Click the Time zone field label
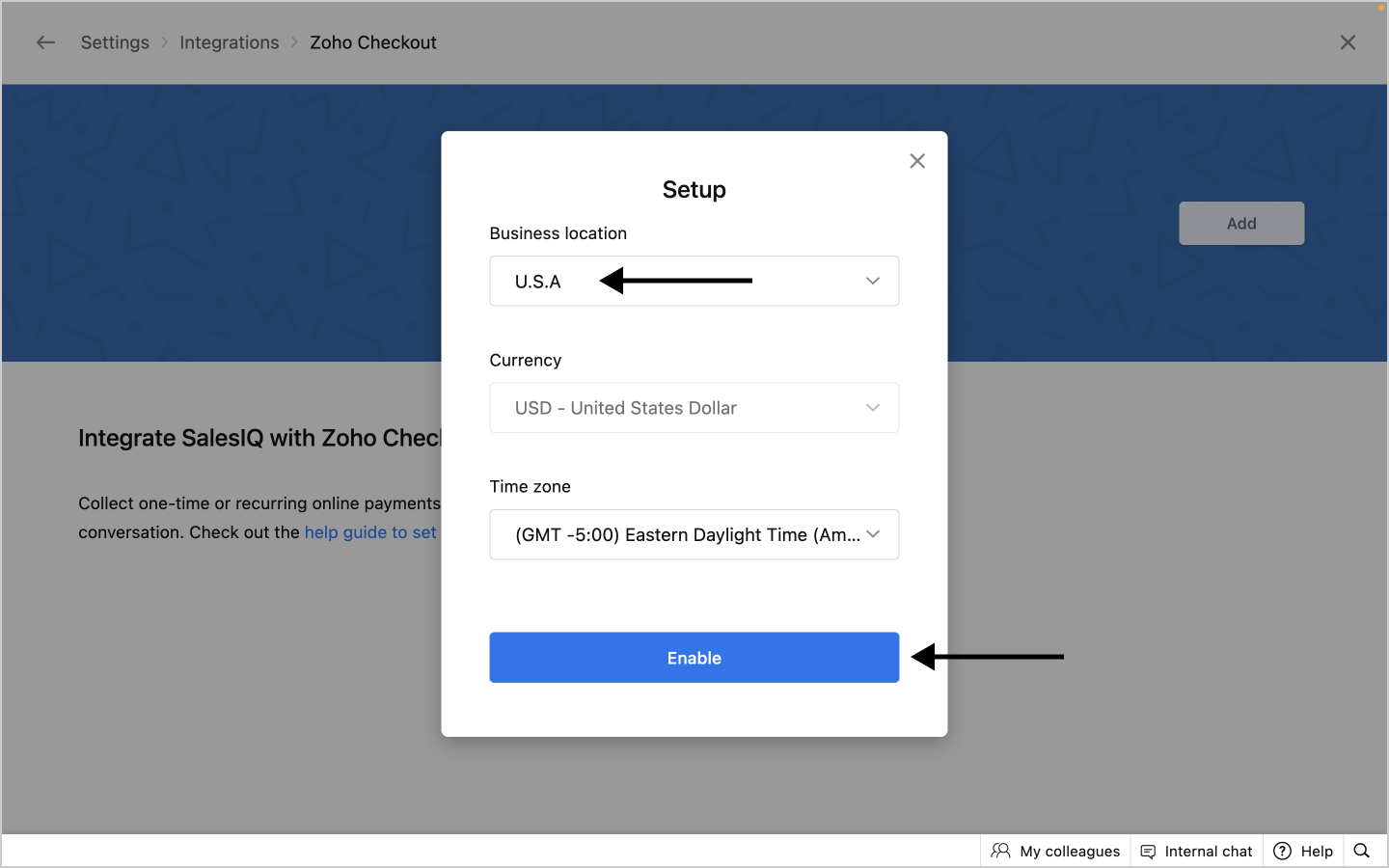The image size is (1389, 868). click(531, 487)
